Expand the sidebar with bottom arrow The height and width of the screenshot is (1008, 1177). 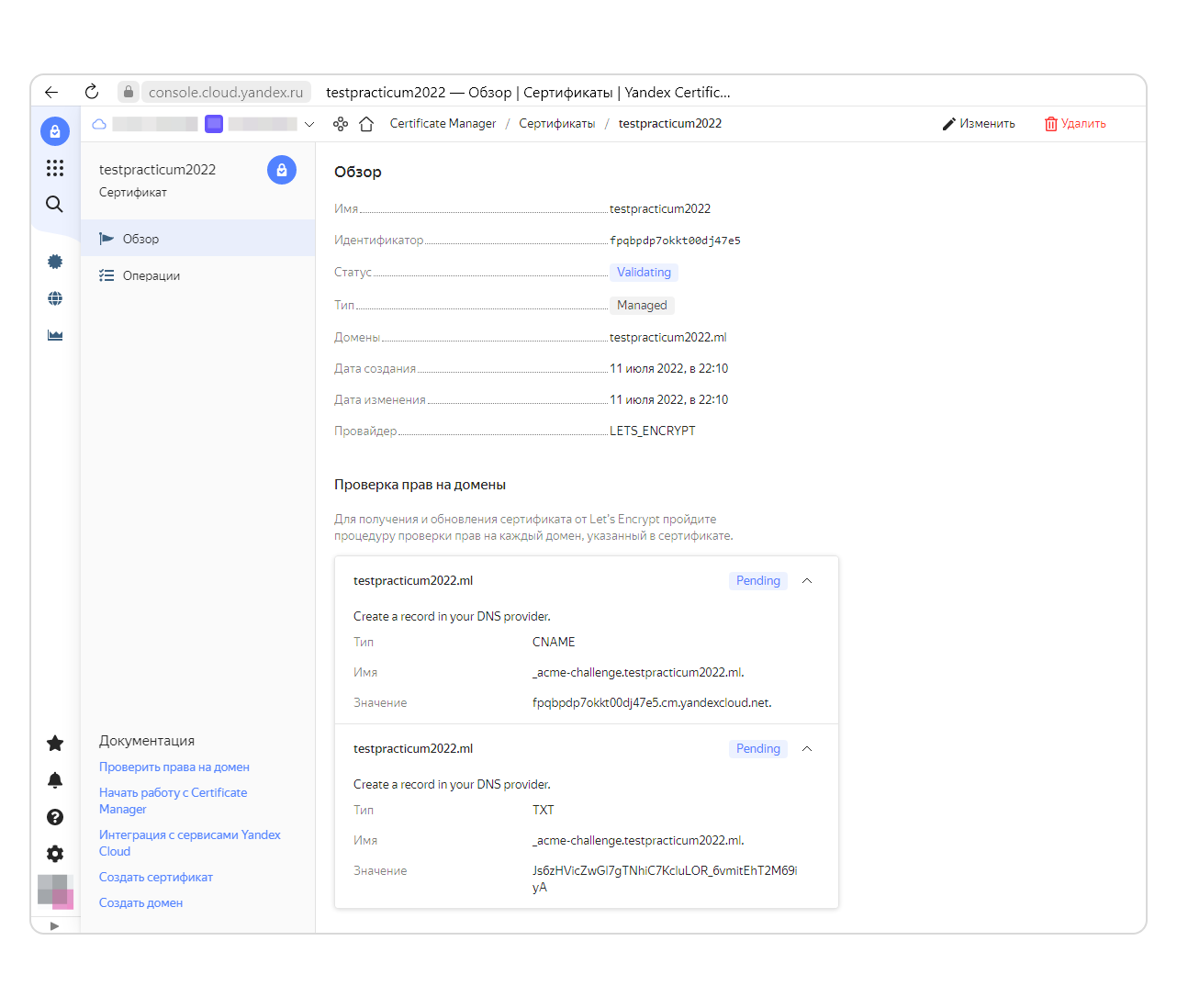(55, 925)
